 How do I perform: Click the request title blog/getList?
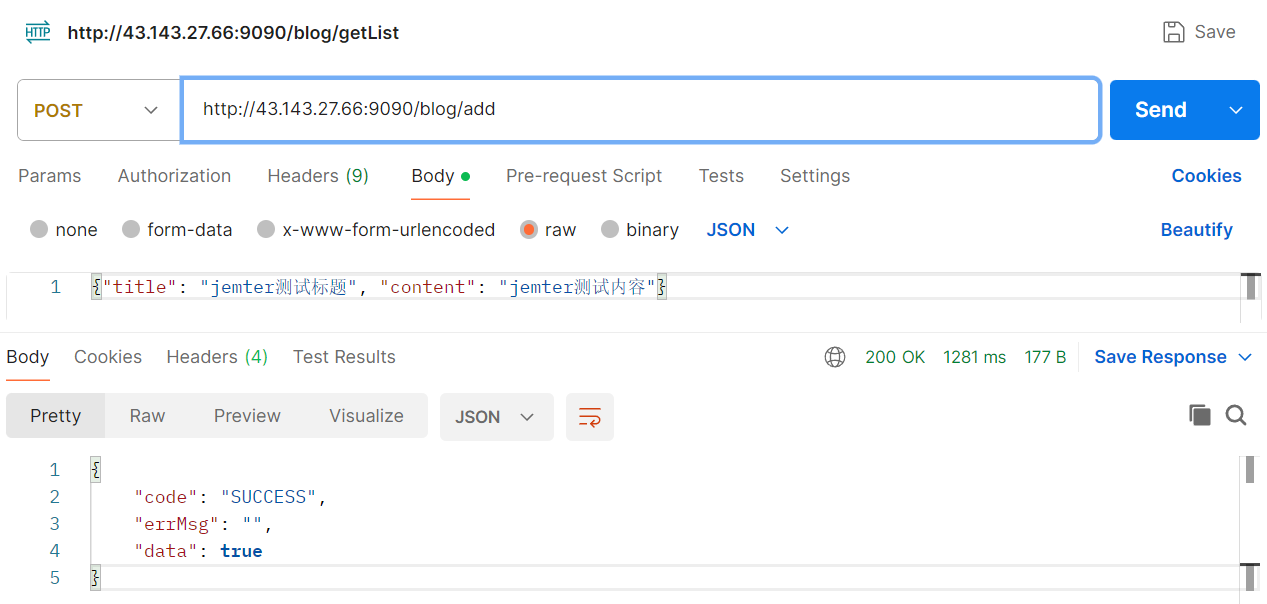(233, 32)
